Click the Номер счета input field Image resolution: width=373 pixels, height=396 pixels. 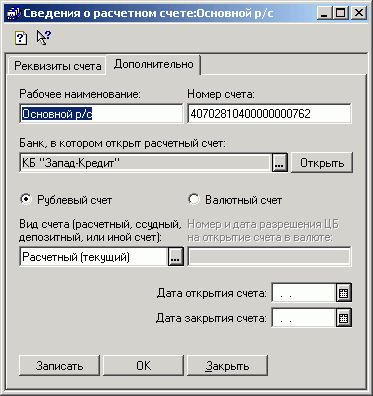pyautogui.click(x=269, y=114)
